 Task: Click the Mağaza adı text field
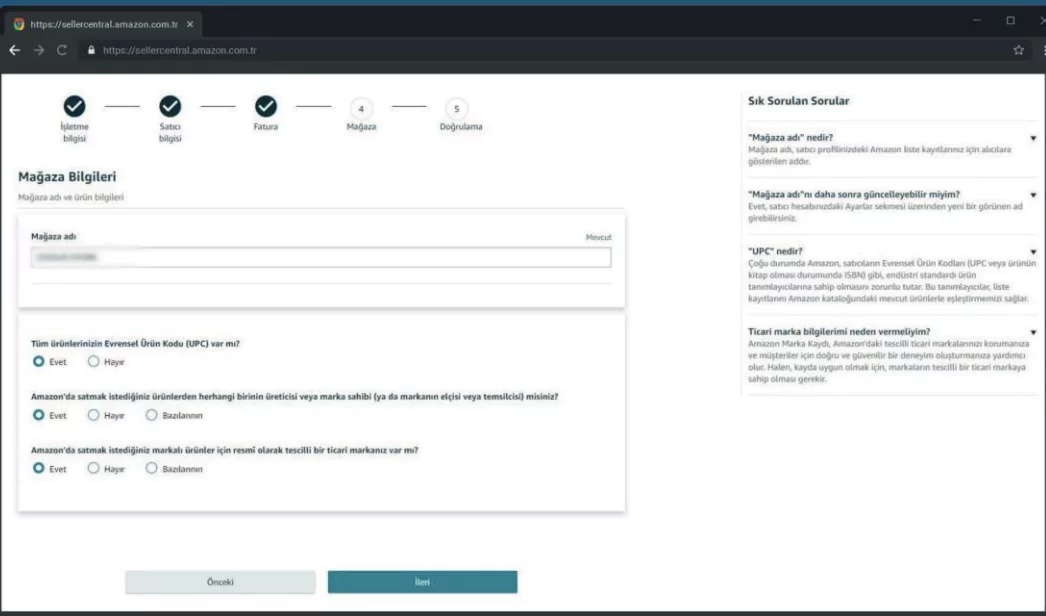(x=321, y=258)
